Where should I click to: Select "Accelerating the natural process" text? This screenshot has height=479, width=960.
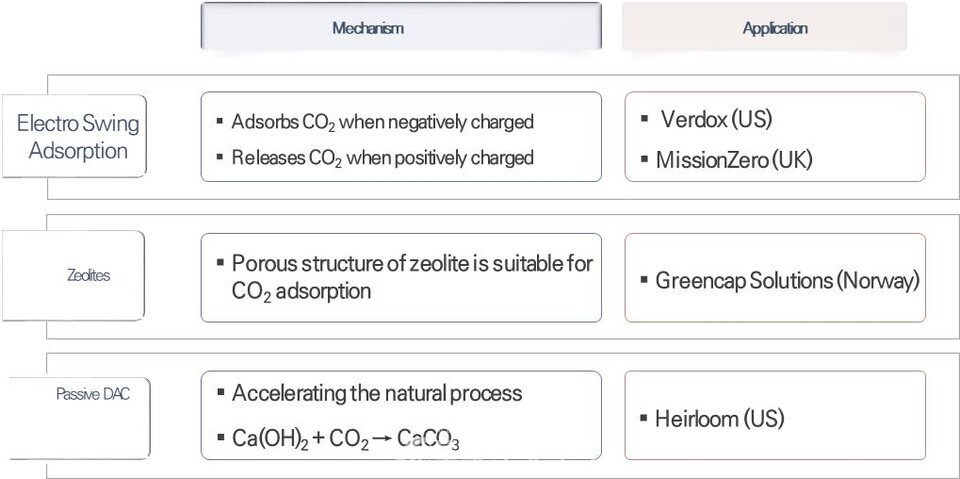376,393
